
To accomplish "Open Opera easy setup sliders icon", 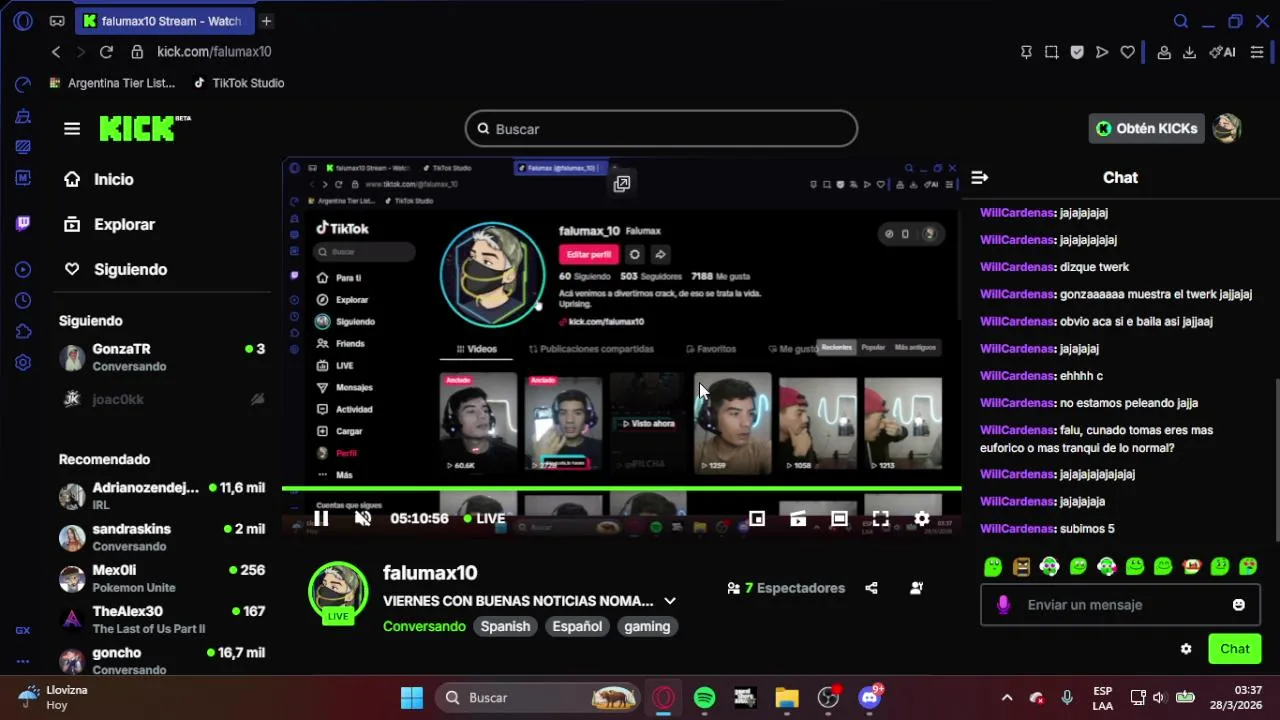I will pyautogui.click(x=1257, y=52).
